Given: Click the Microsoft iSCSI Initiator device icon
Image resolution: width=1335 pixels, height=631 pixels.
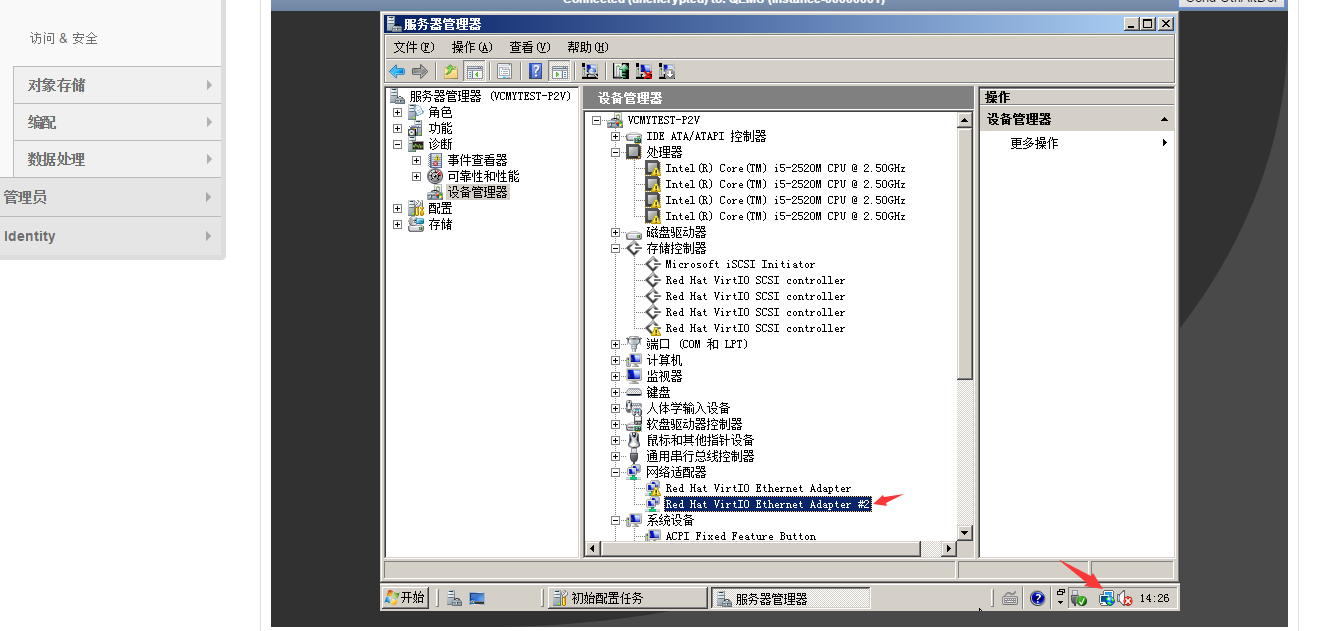Looking at the screenshot, I should [x=654, y=264].
